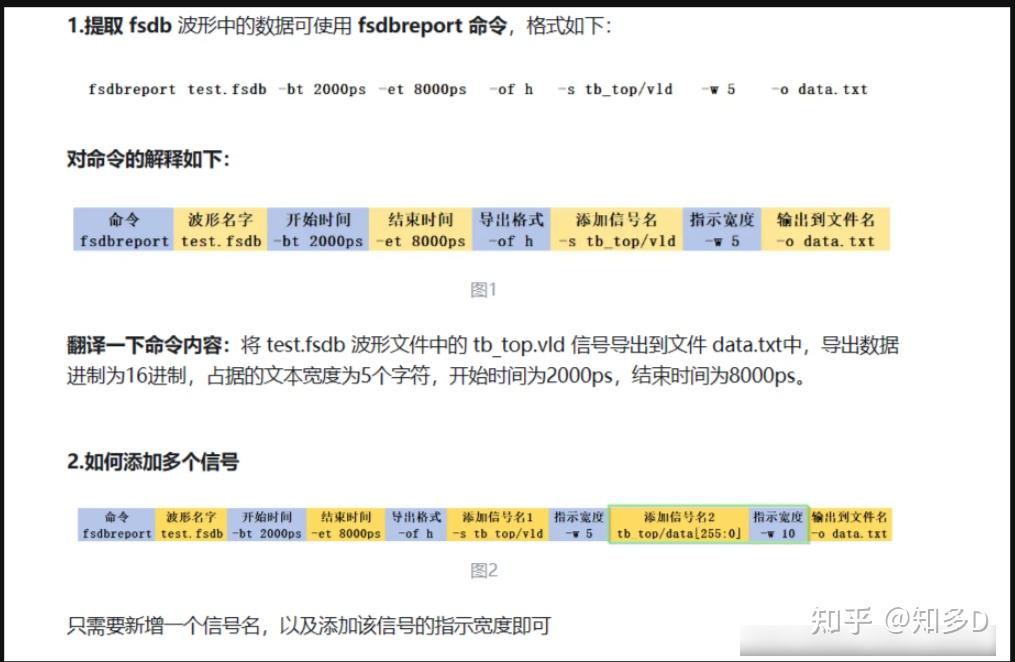
Task: Click the '导出格式 -of h' cell in figure 1
Action: [511, 229]
